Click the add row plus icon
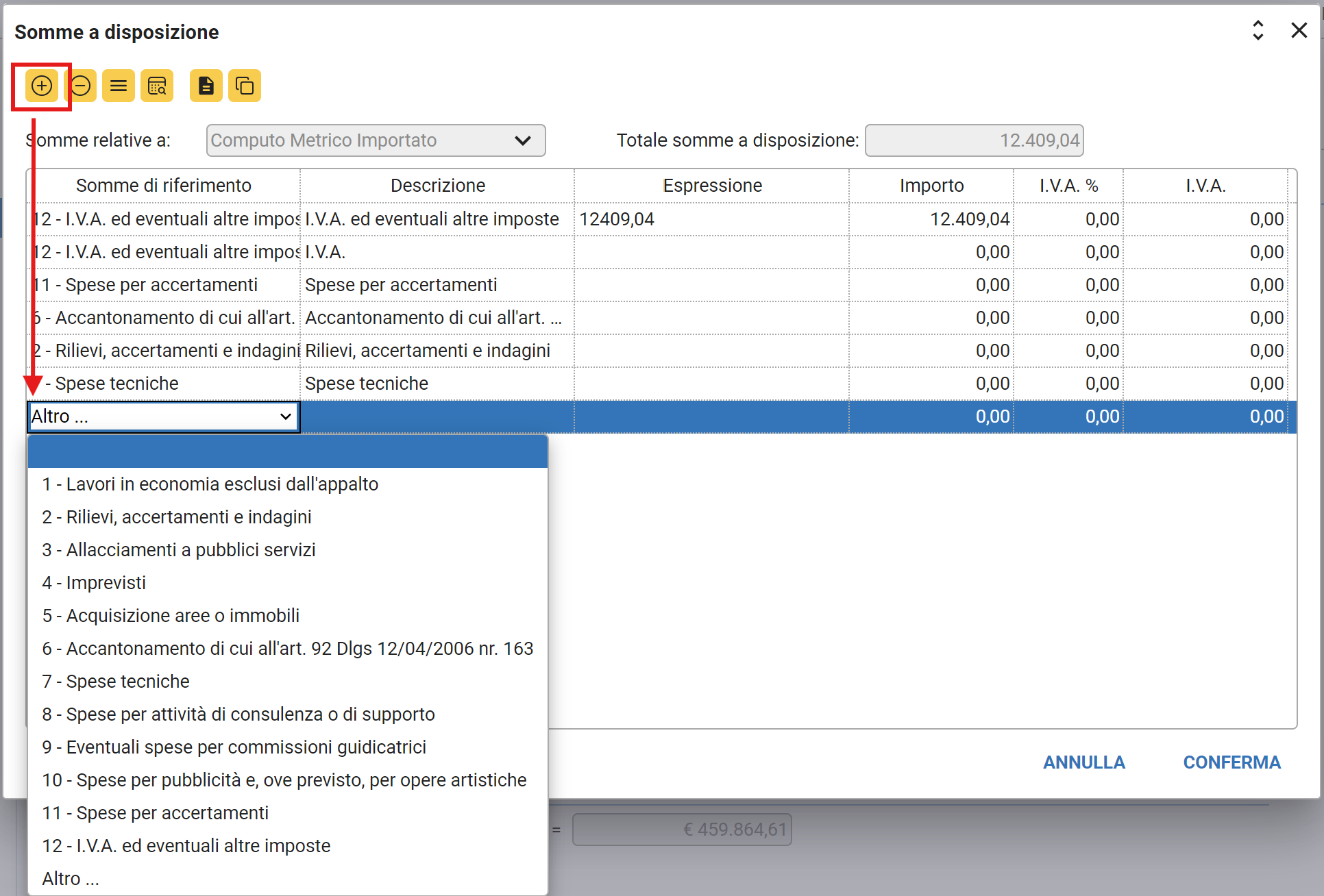The width and height of the screenshot is (1324, 896). (x=42, y=86)
